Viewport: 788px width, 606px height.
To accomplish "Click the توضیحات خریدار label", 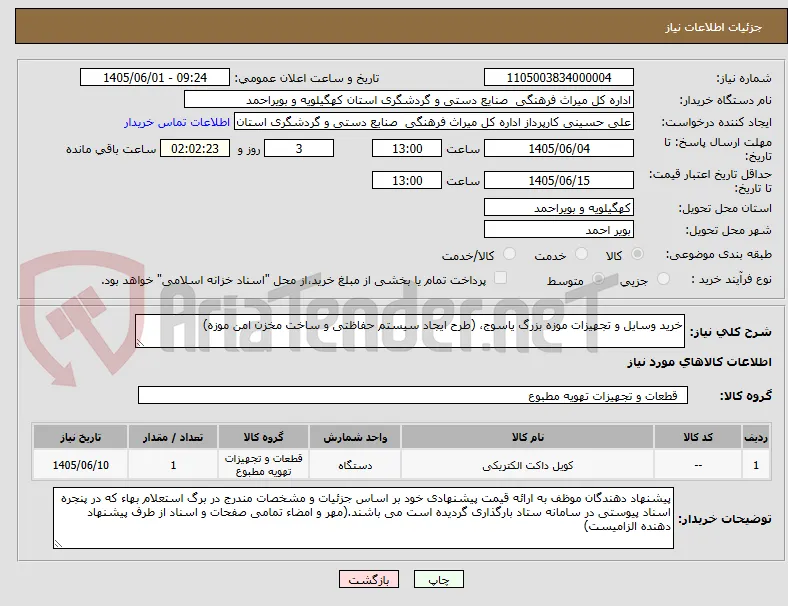I will point(725,519).
